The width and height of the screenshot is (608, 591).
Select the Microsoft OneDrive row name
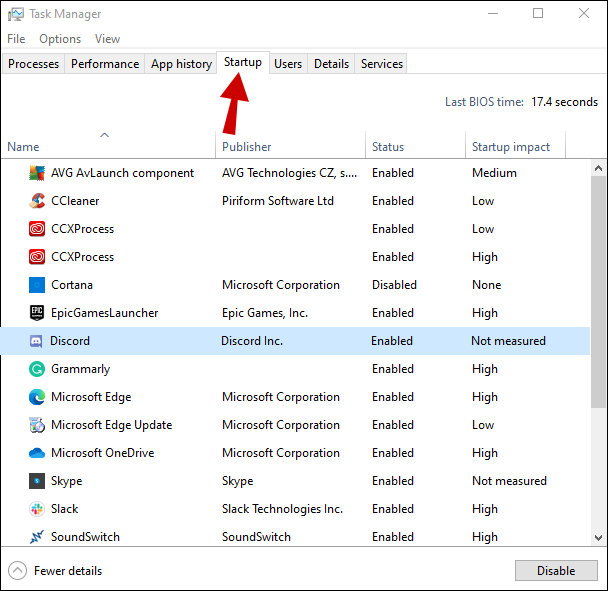pos(102,453)
